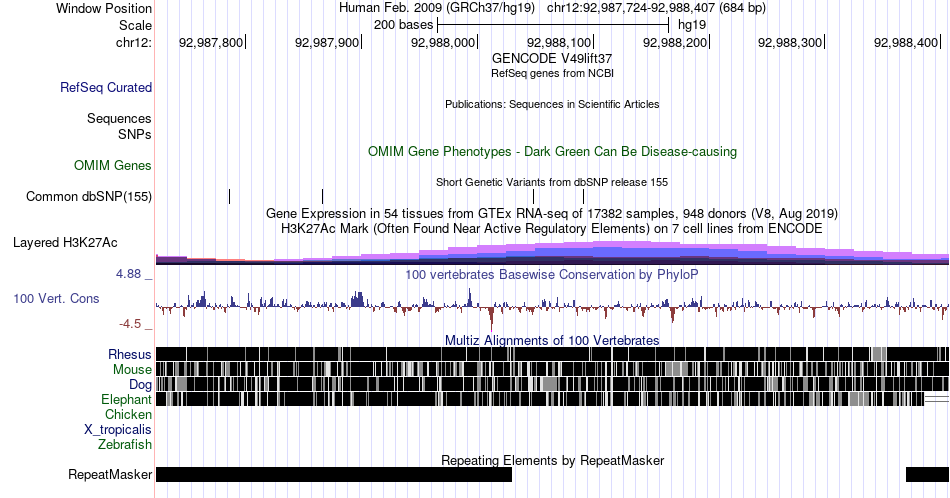Click the Elephant alignment label
This screenshot has width=950, height=498.
tap(127, 399)
